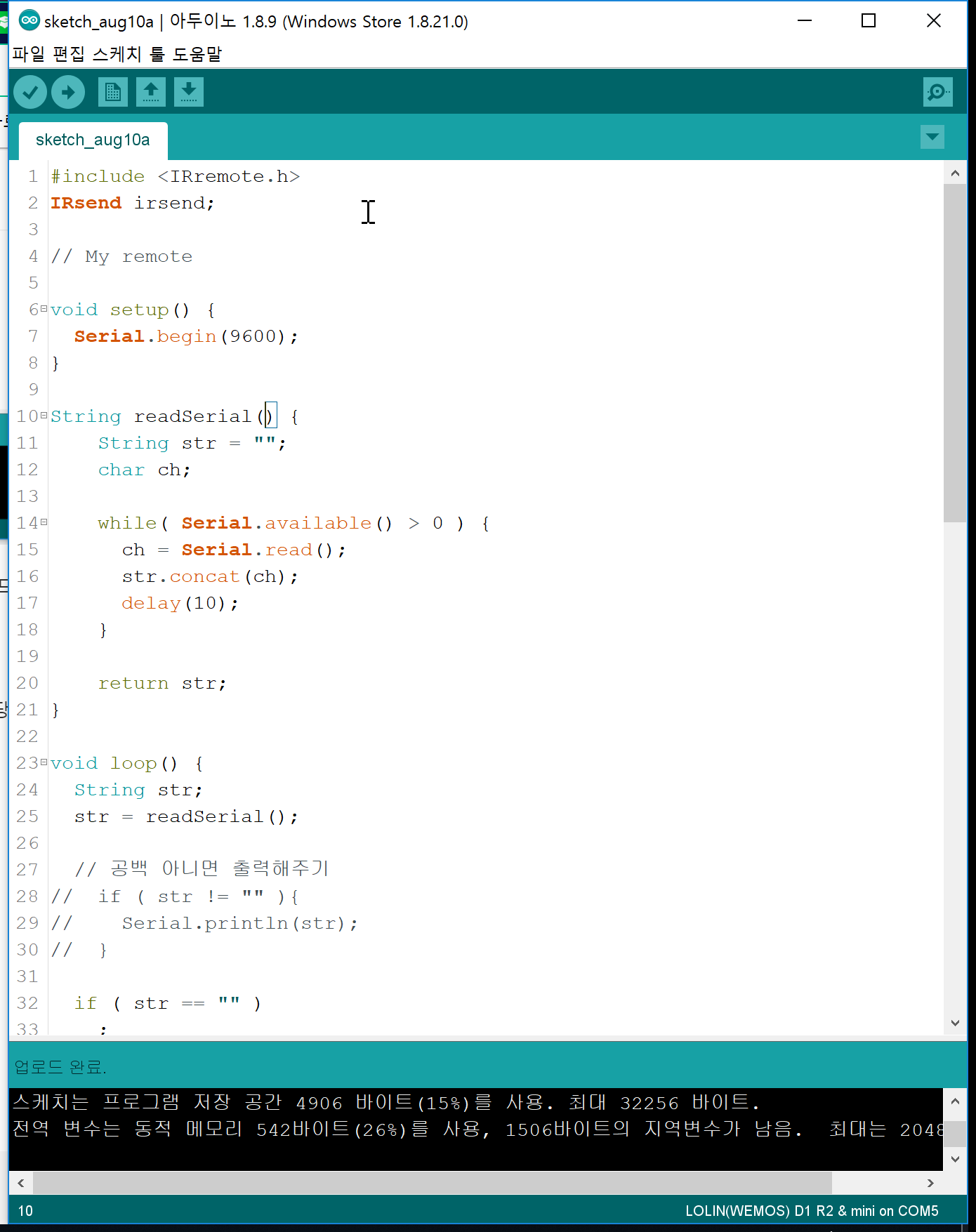Click 'str = readSerial();' line

[x=187, y=816]
